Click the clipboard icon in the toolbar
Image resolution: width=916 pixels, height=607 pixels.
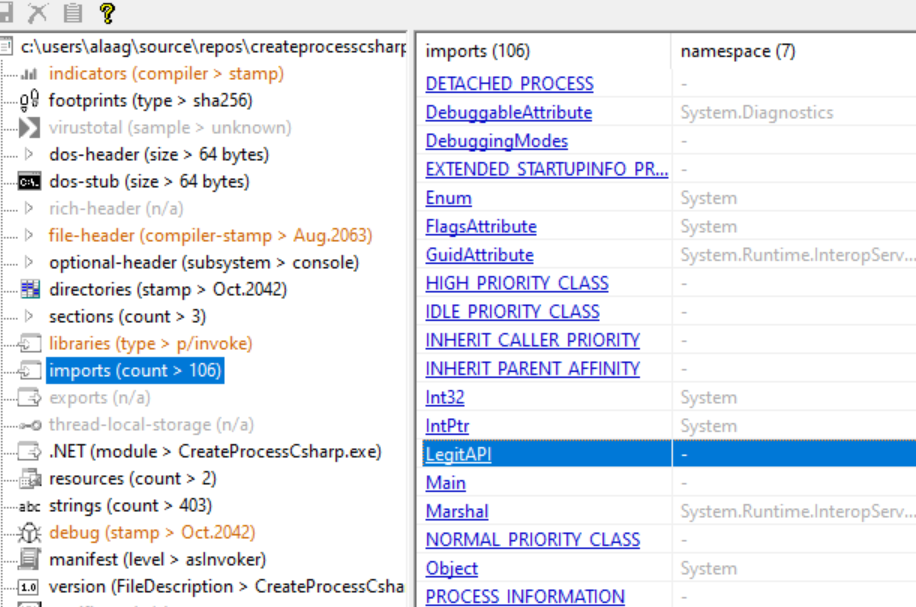point(72,13)
